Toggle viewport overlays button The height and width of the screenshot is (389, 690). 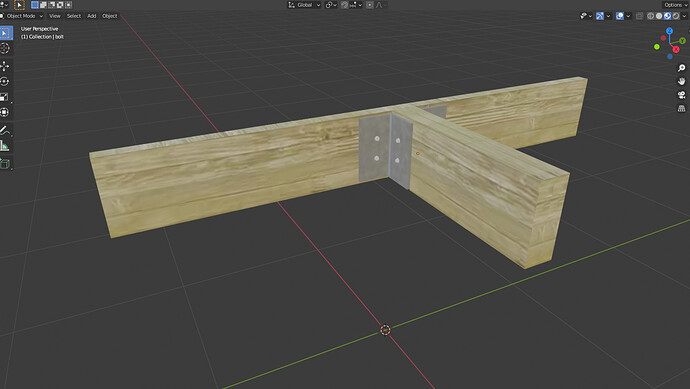(620, 16)
